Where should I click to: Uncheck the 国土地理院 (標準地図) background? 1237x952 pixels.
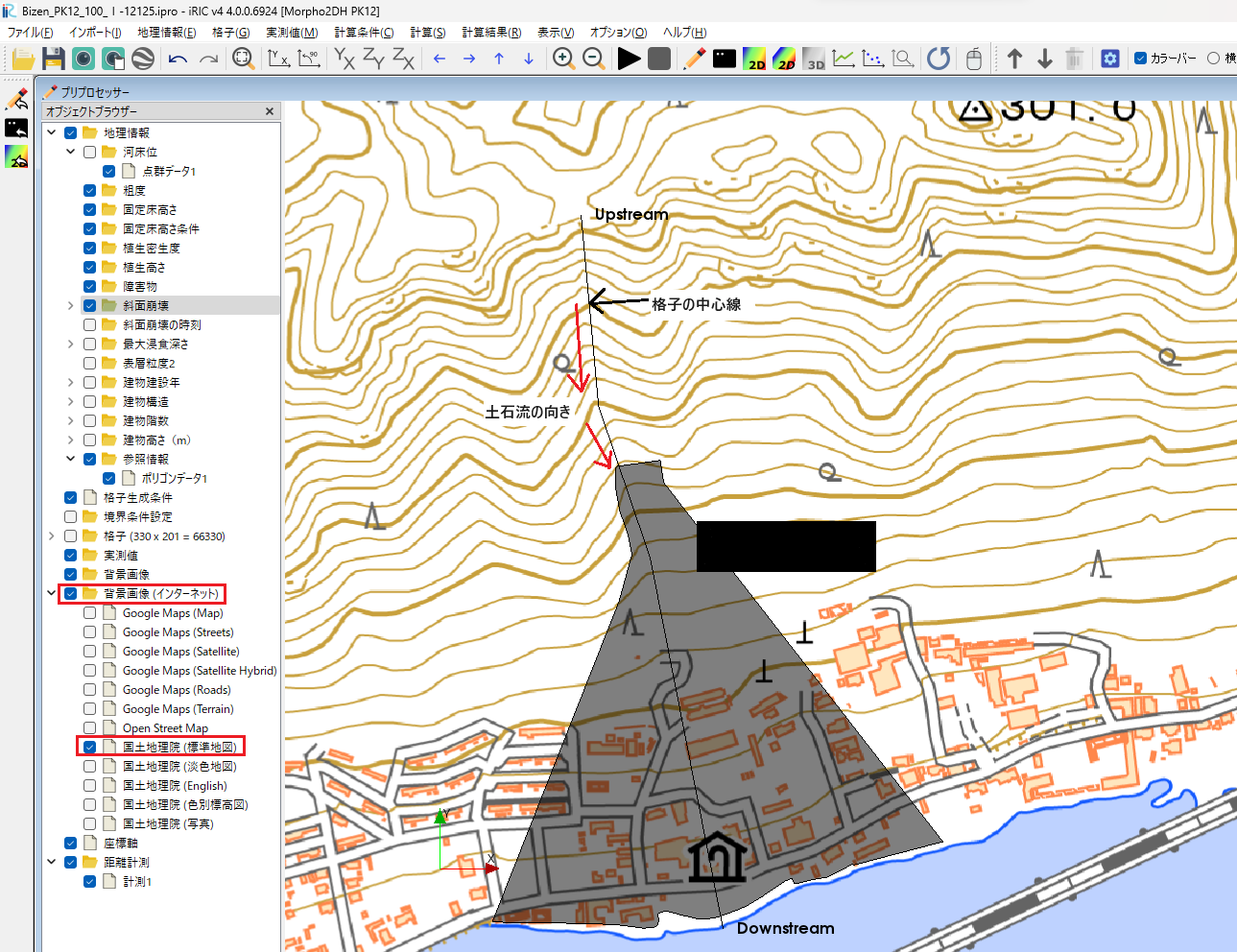click(x=89, y=747)
